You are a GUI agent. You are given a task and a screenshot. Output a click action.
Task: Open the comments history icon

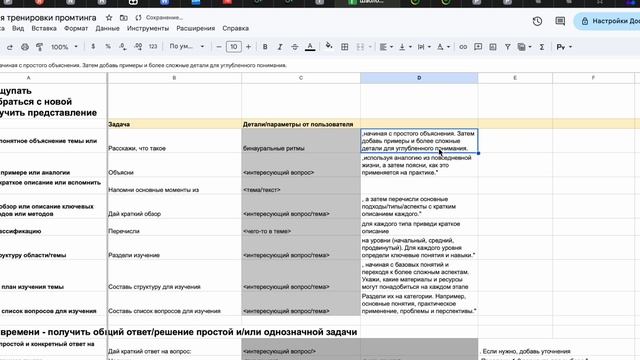[560, 21]
